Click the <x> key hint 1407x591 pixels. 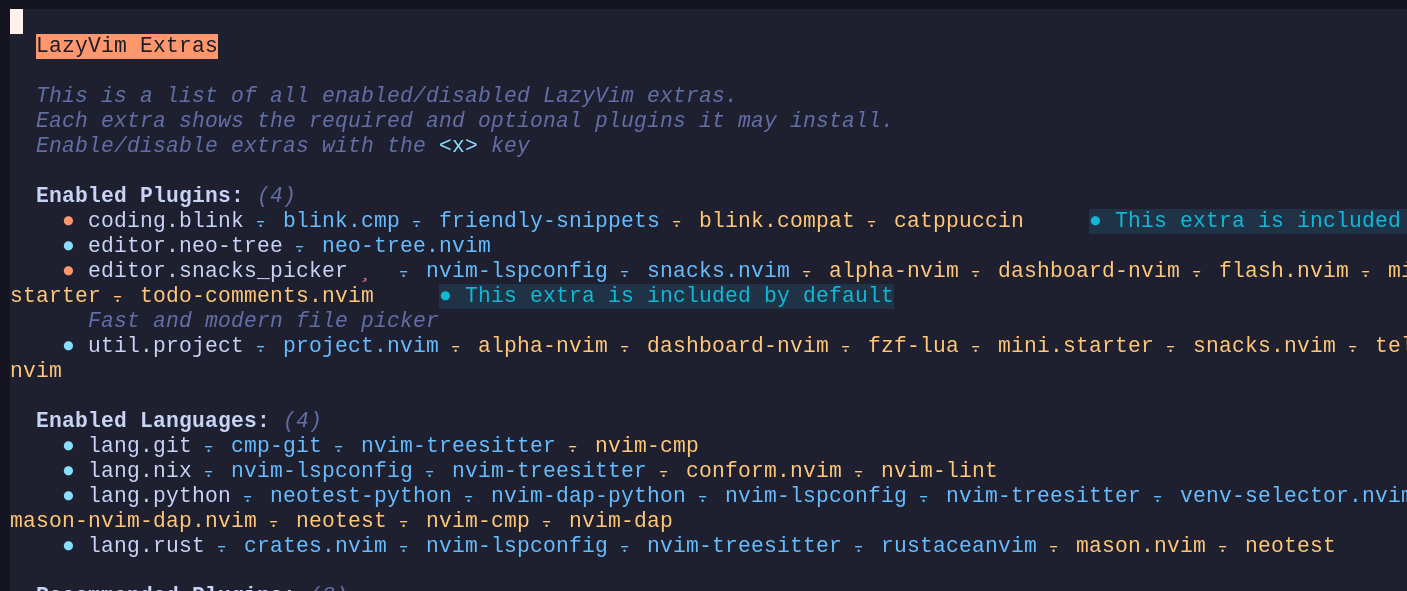pos(458,146)
